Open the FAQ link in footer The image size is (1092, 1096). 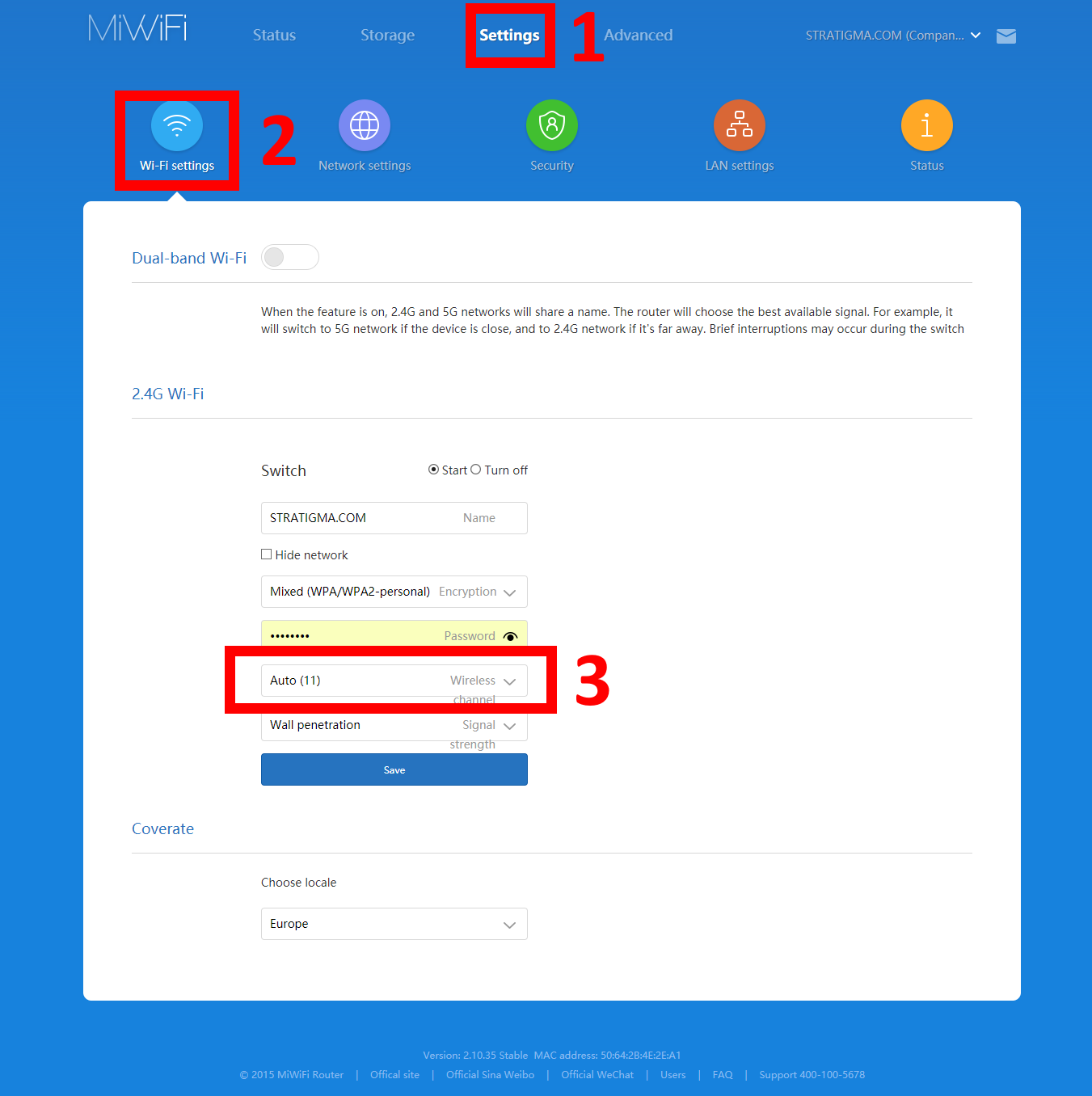tap(723, 1075)
